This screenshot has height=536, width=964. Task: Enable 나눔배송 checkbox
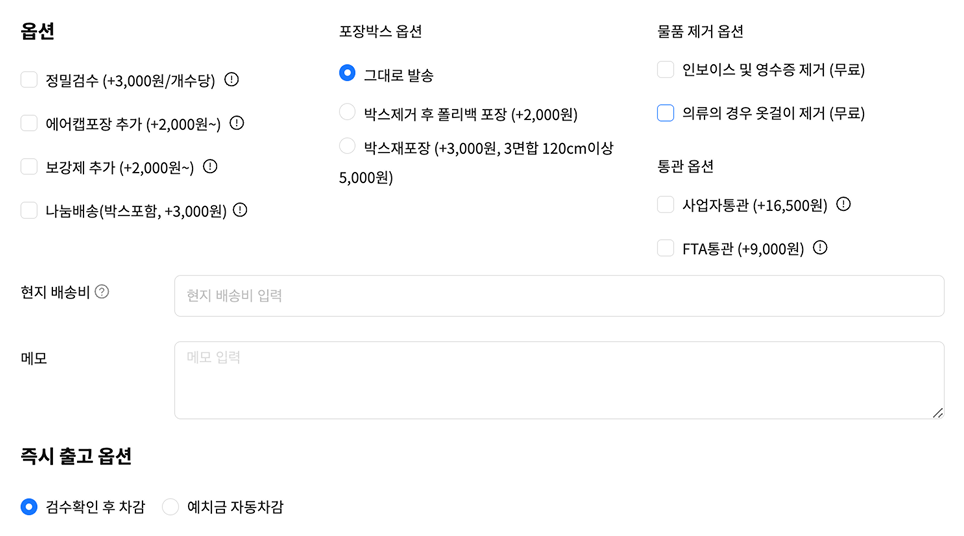(x=29, y=210)
